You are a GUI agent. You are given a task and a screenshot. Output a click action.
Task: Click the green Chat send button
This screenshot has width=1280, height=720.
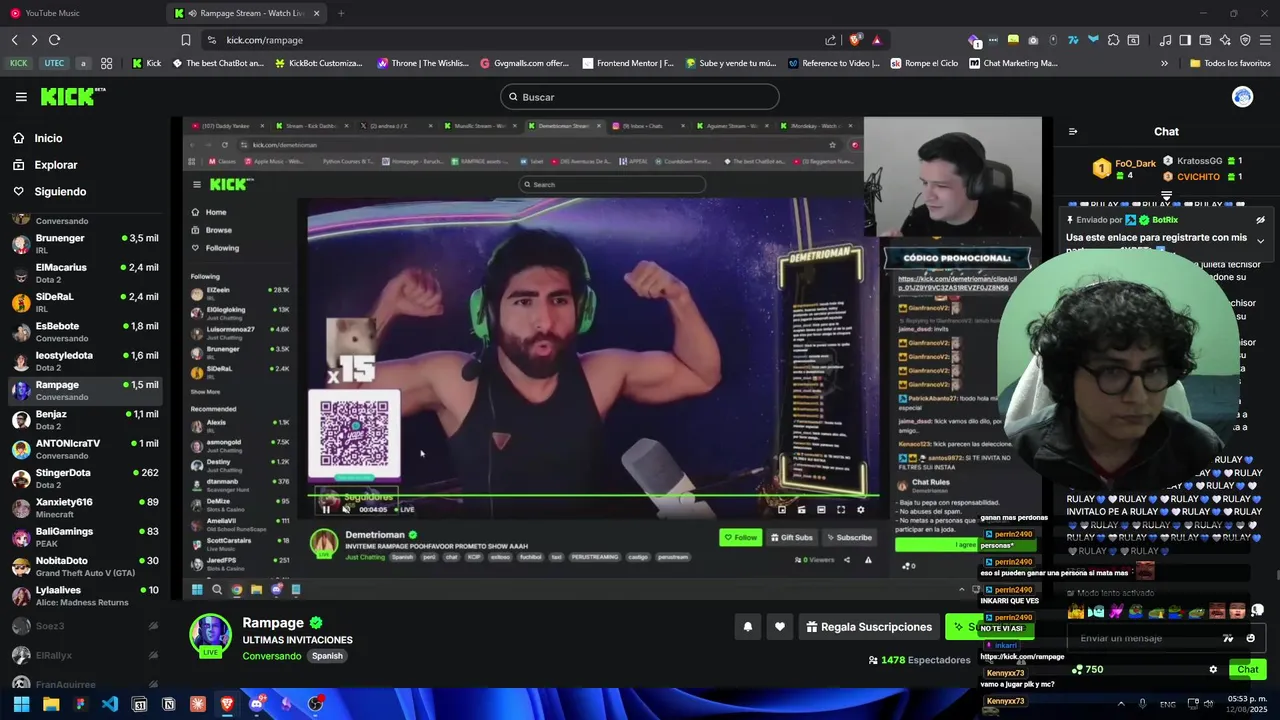1248,670
